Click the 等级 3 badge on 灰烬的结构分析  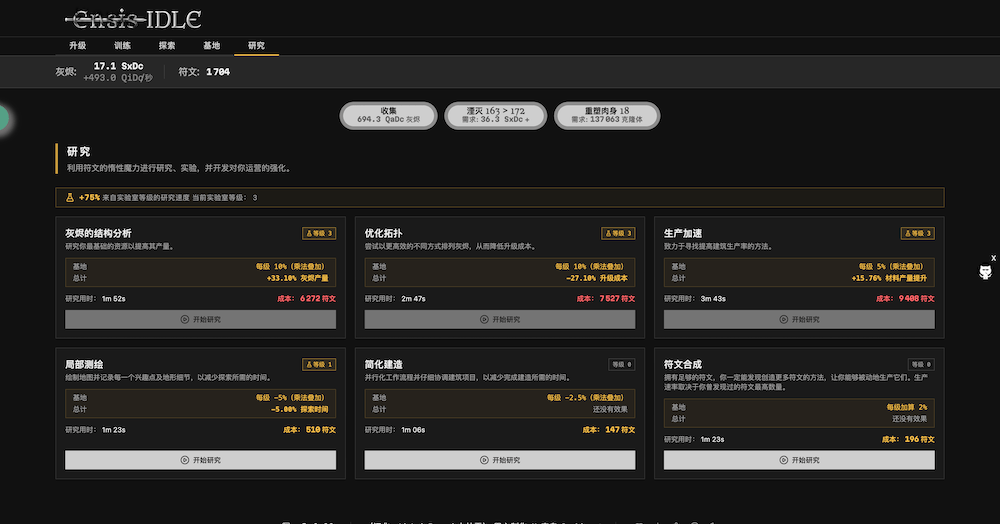[318, 234]
